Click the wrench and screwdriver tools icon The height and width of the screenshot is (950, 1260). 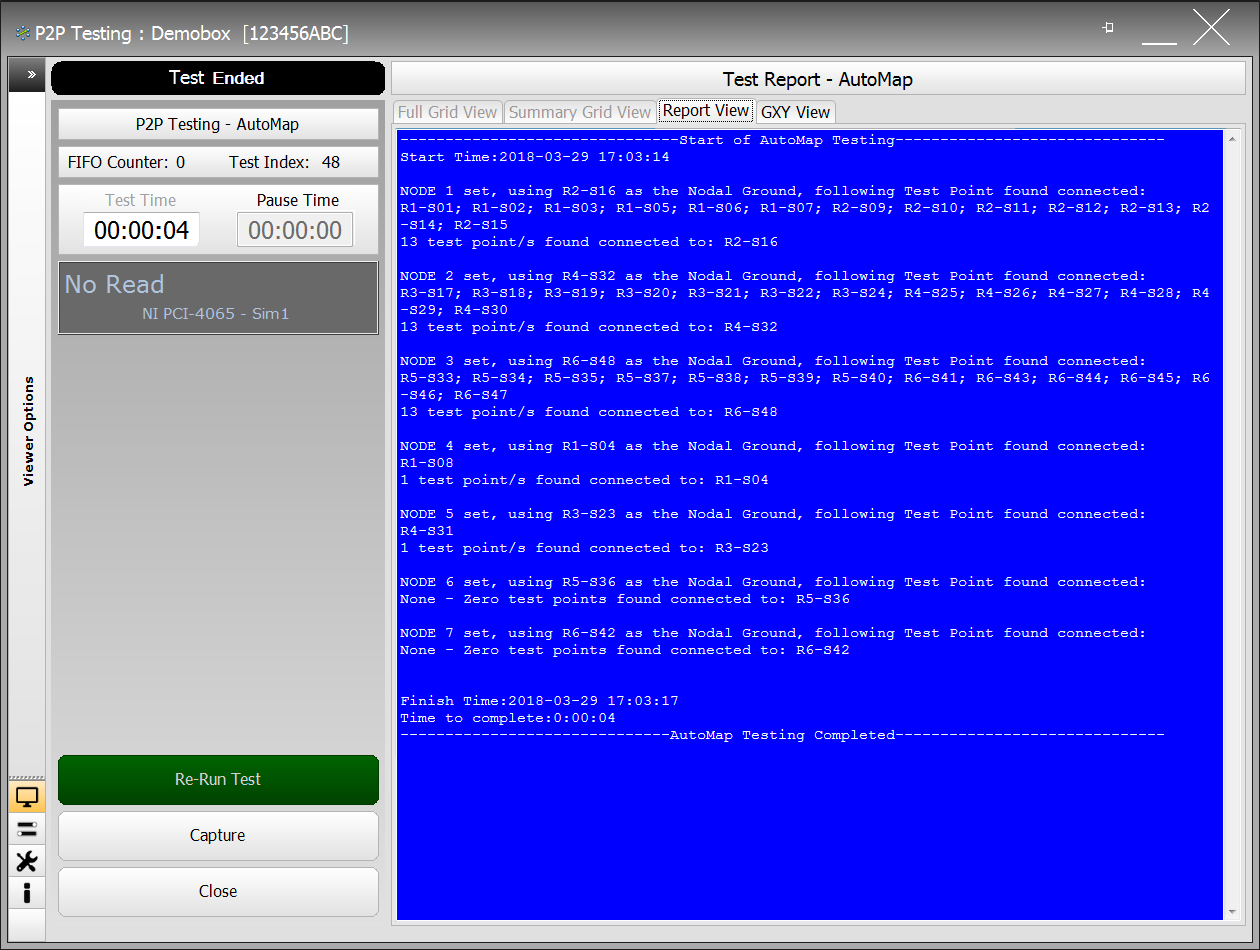click(27, 861)
